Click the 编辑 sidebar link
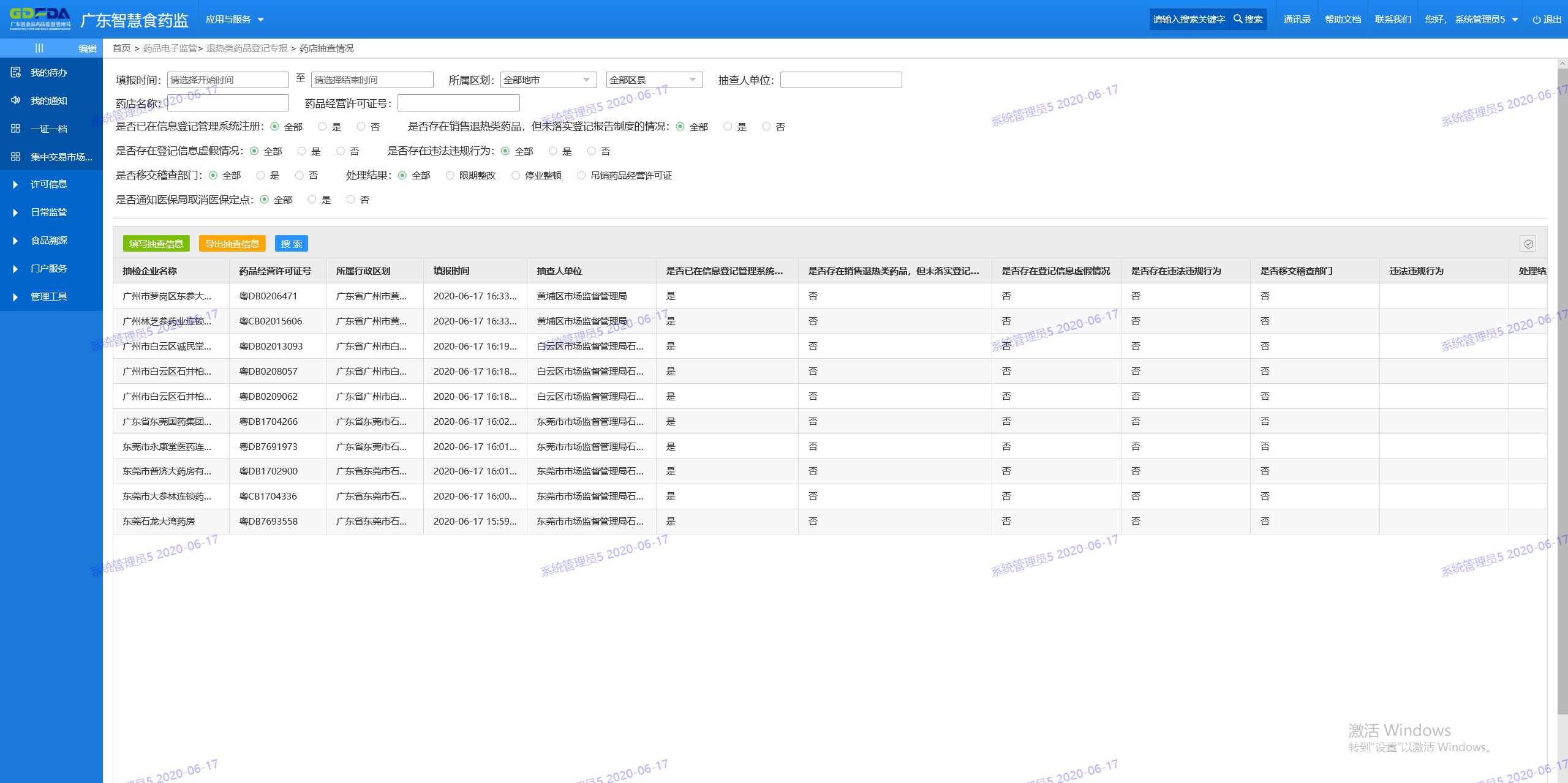 click(88, 48)
